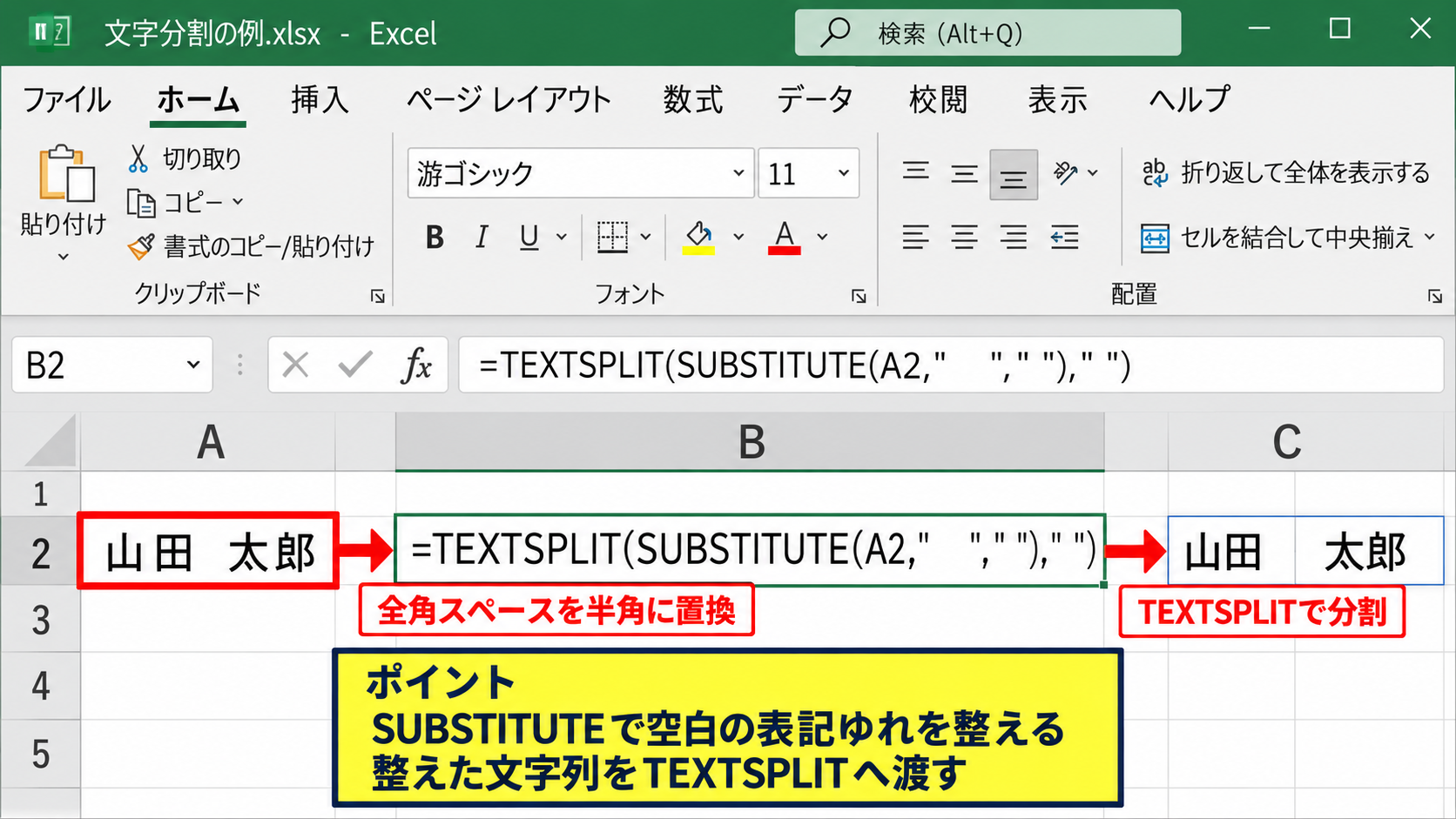Expand the font color dropdown arrow
The height and width of the screenshot is (819, 1456).
(x=822, y=237)
